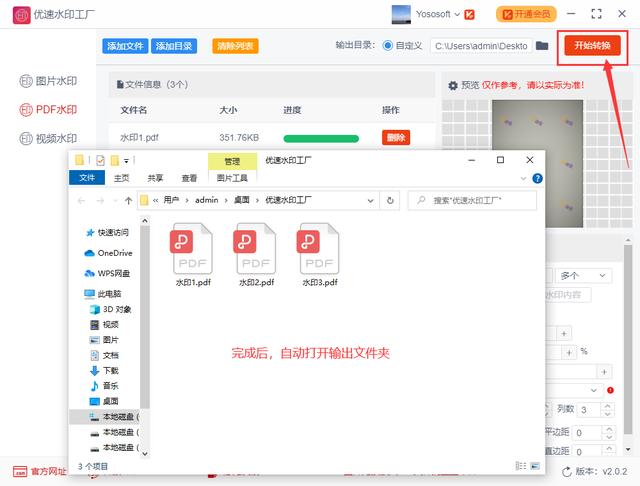This screenshot has height=486, width=640.
Task: Select 此电脑 in navigation pane
Action: tap(102, 294)
